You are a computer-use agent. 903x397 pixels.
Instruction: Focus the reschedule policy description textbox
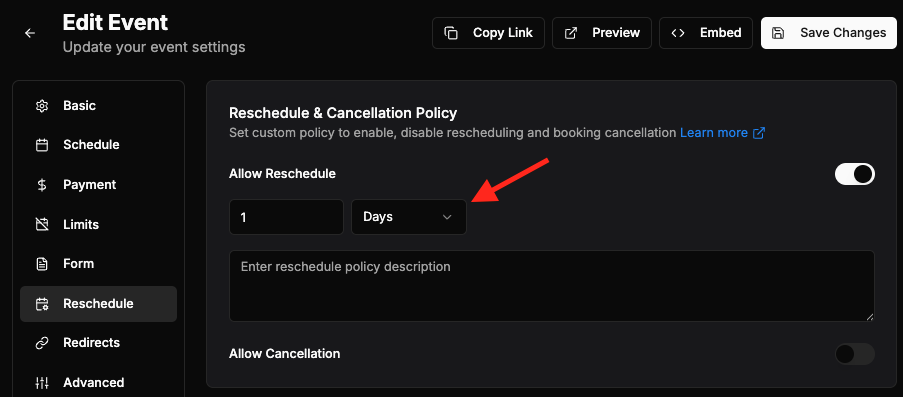552,286
